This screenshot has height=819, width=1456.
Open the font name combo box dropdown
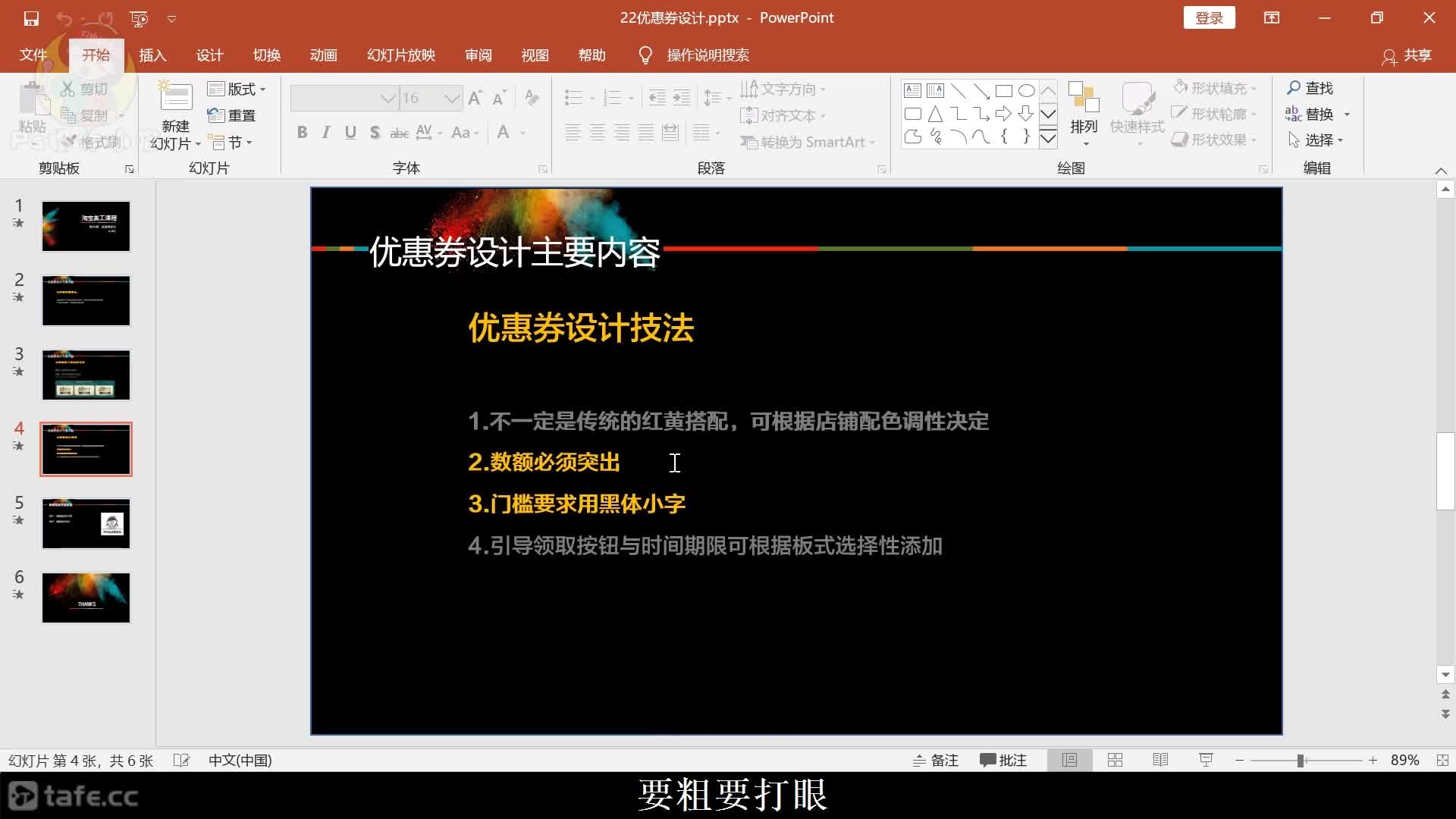[388, 99]
